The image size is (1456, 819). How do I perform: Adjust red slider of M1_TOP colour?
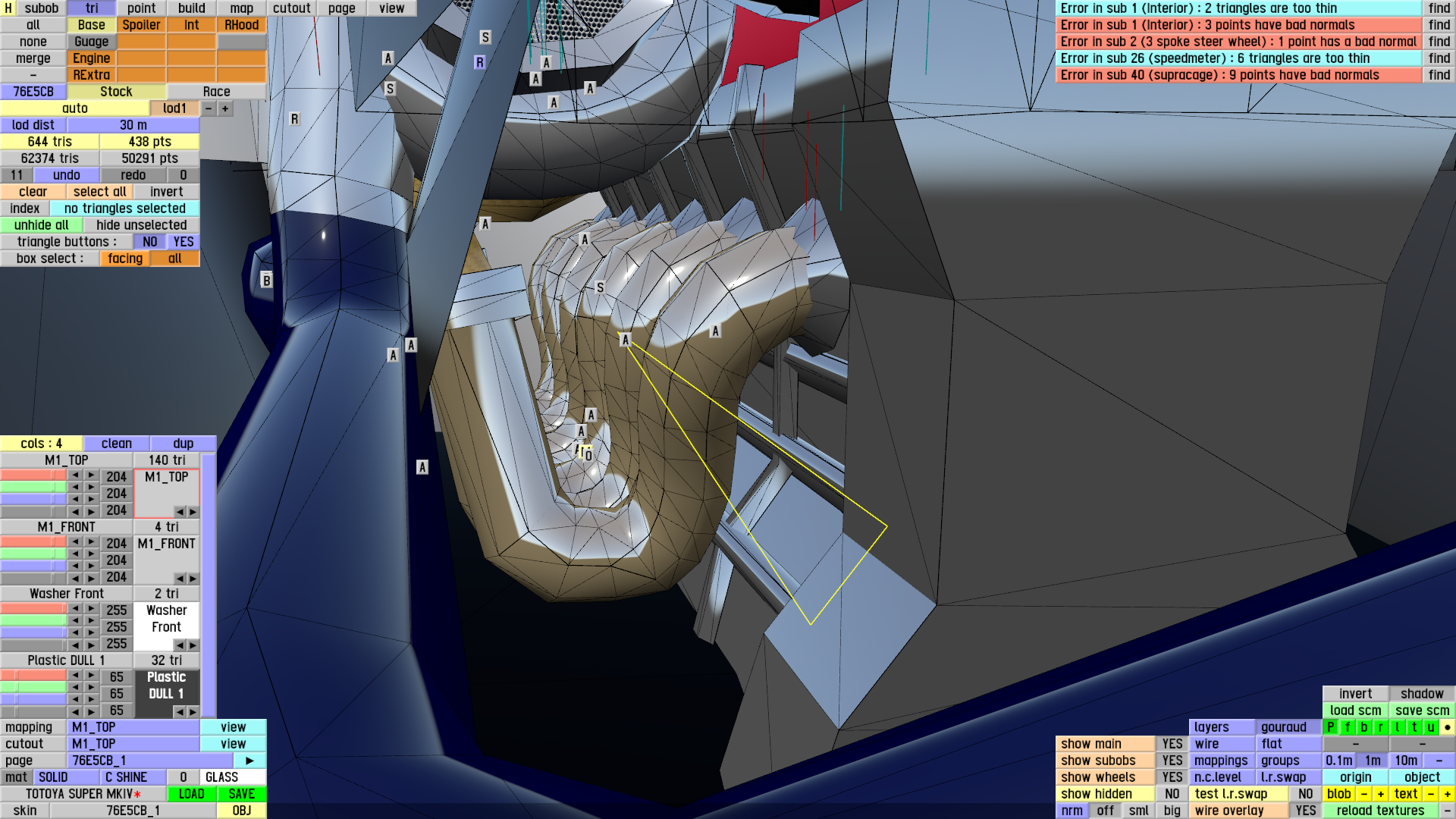point(33,475)
